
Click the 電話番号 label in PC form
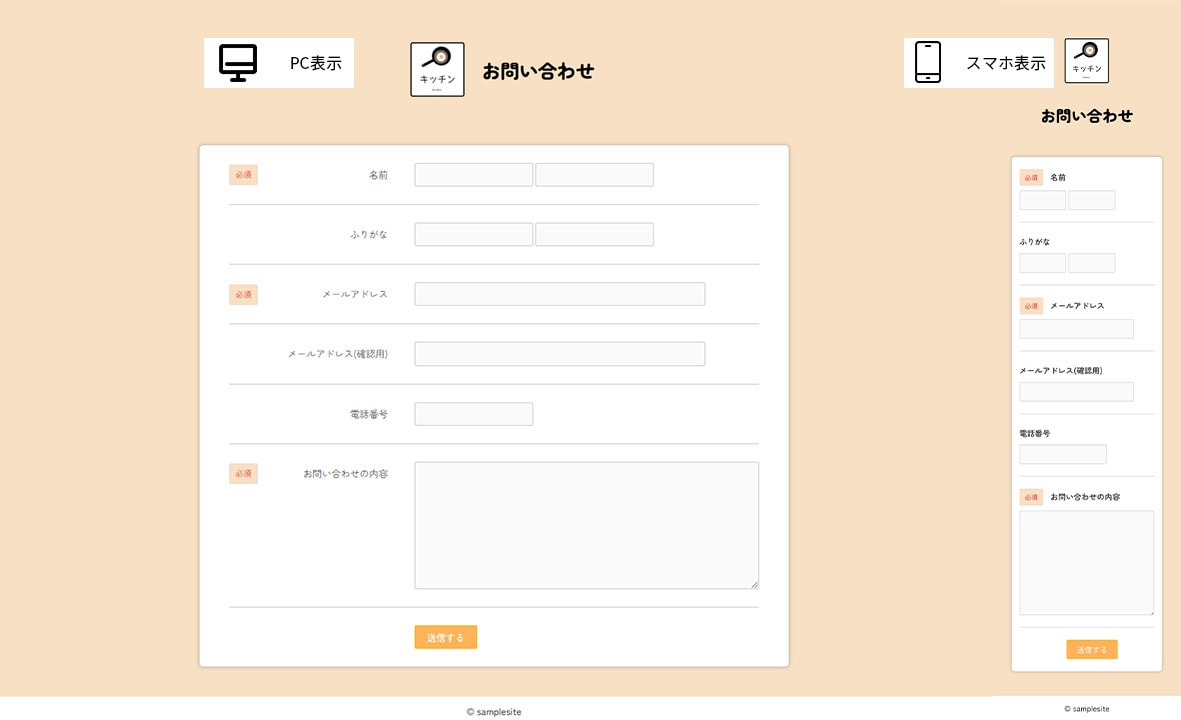[369, 414]
